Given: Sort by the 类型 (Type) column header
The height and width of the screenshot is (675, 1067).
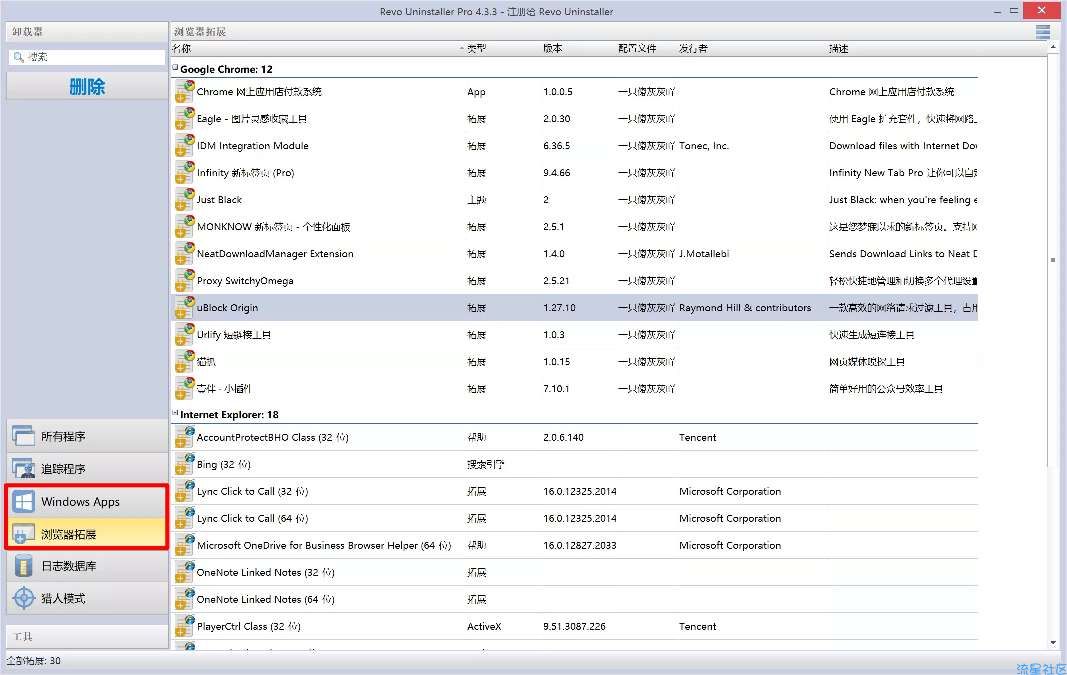Looking at the screenshot, I should point(476,48).
